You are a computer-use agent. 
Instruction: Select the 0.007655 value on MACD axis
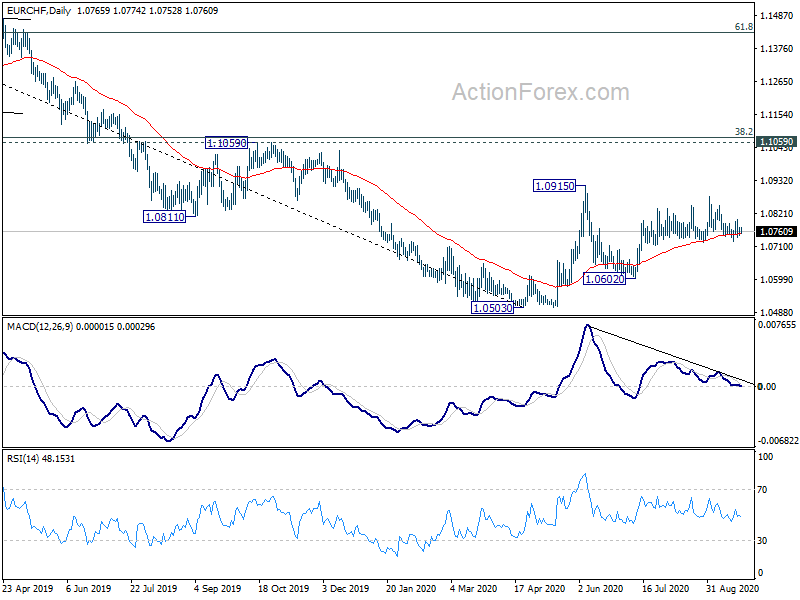coord(777,325)
